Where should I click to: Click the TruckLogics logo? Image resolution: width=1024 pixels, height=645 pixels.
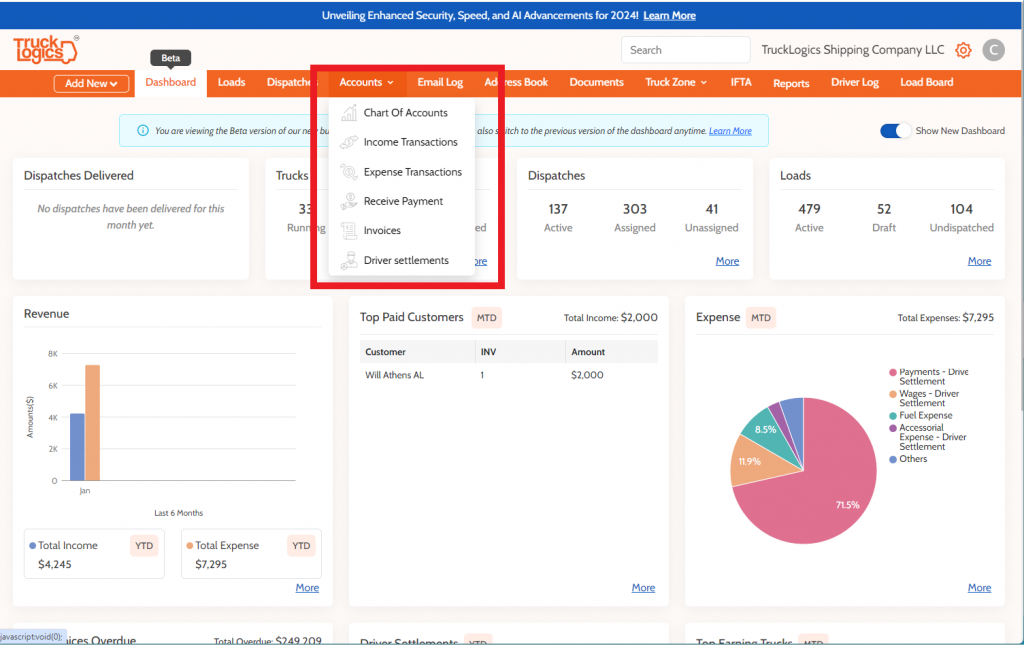(45, 50)
